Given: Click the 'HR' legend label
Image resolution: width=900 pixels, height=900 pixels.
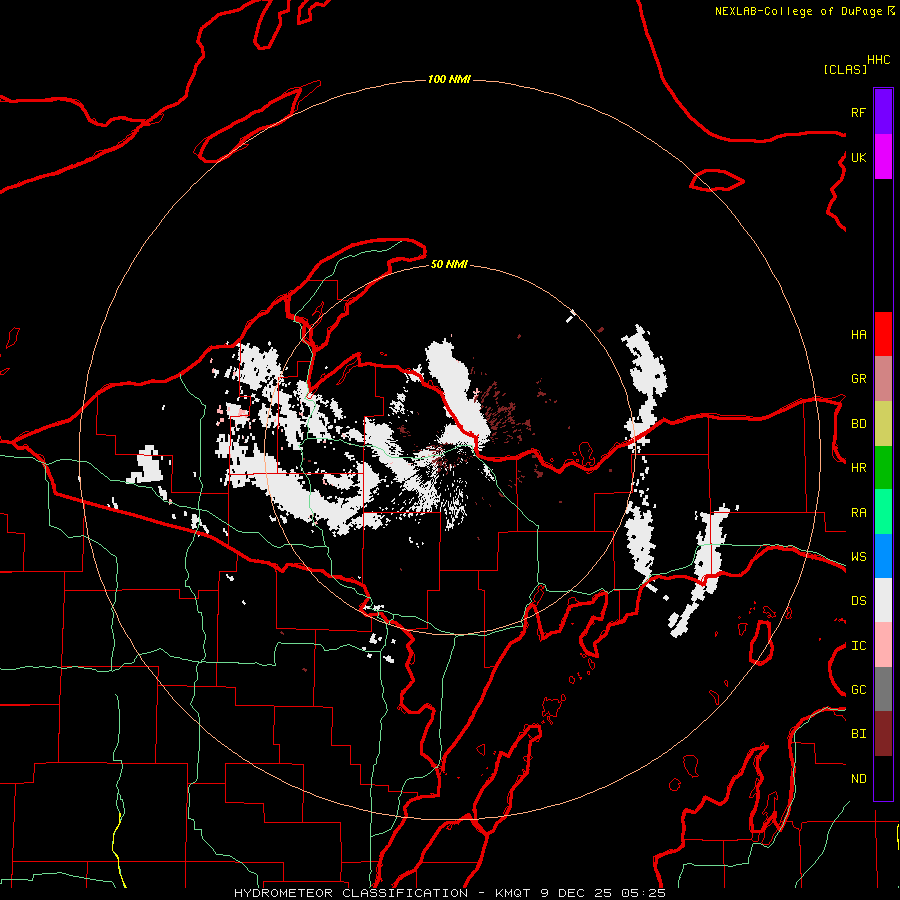Looking at the screenshot, I should pyautogui.click(x=858, y=468).
